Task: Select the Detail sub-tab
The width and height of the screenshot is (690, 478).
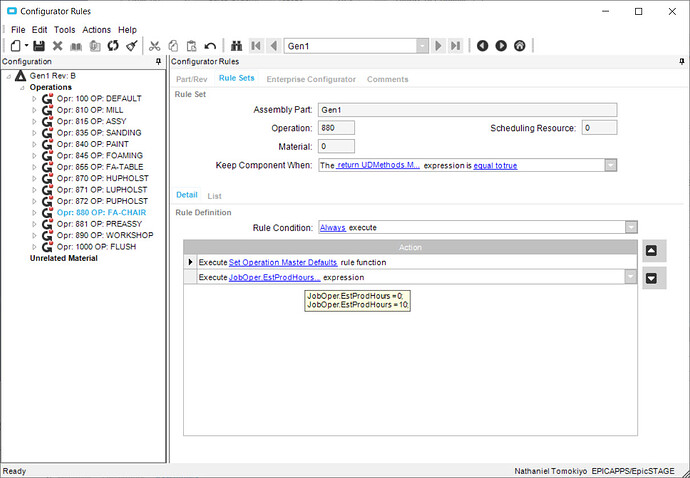Action: [187, 195]
